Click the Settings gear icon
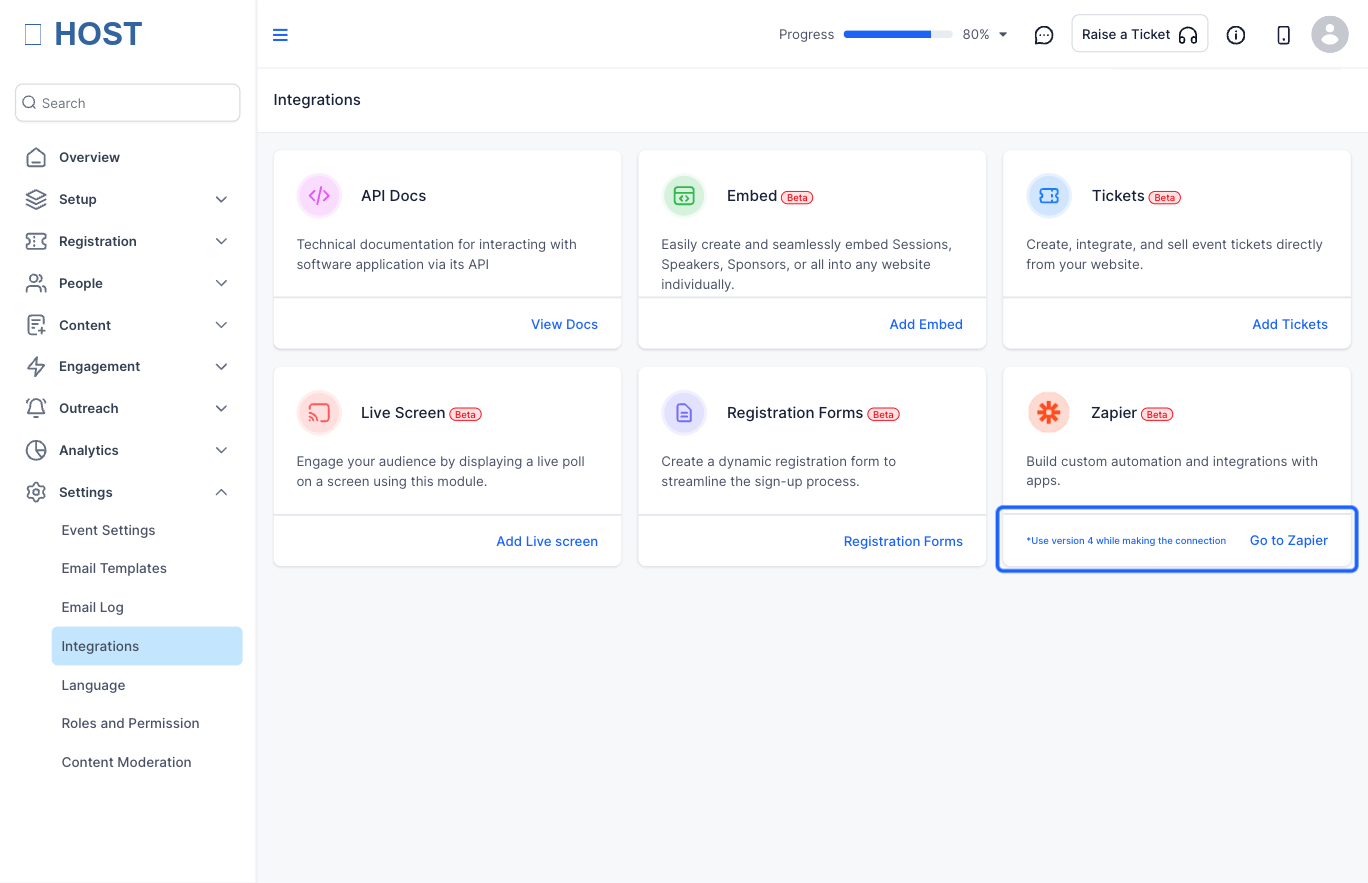The height and width of the screenshot is (883, 1368). pos(36,492)
